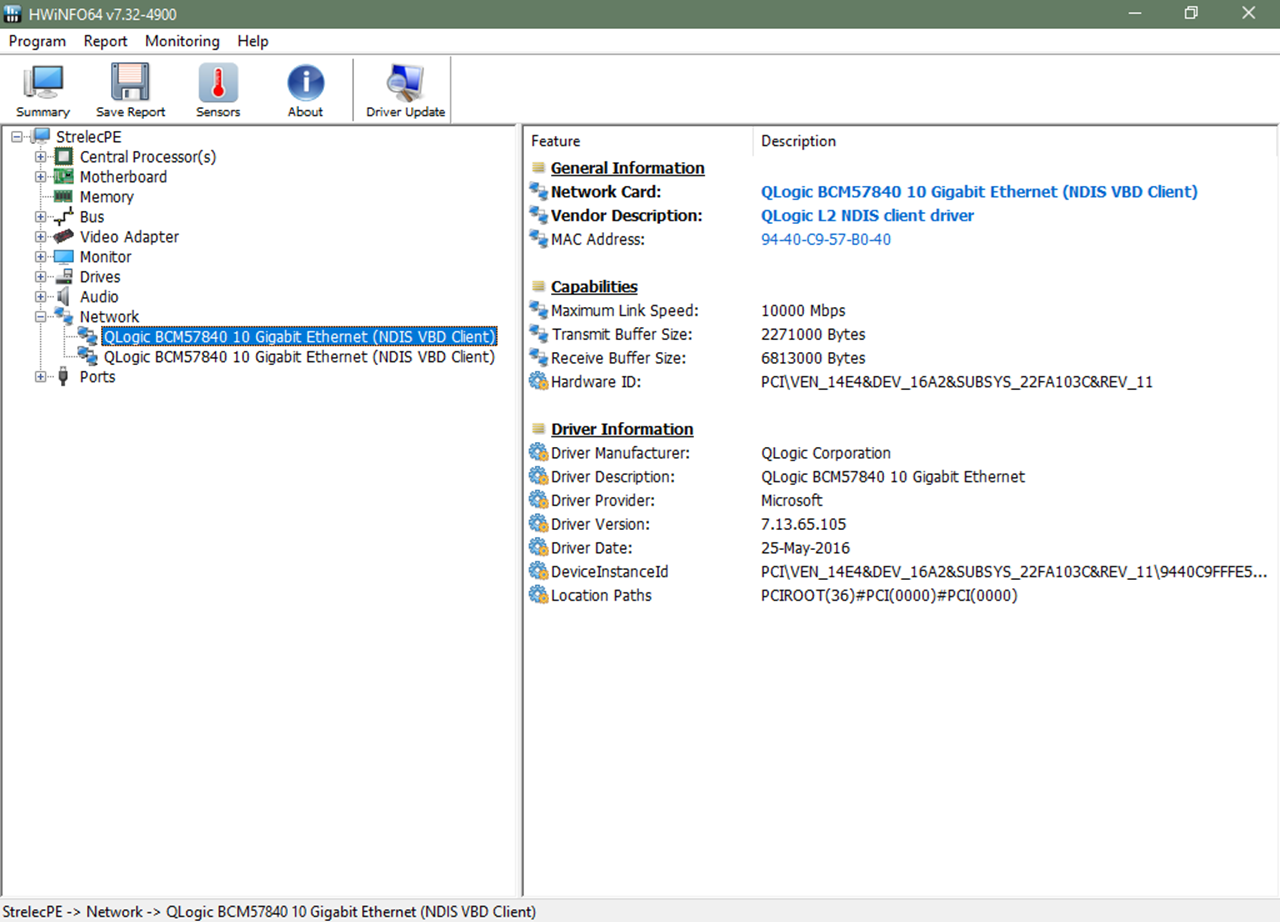Collapse the StrelecPE root node
This screenshot has width=1280, height=922.
17,137
